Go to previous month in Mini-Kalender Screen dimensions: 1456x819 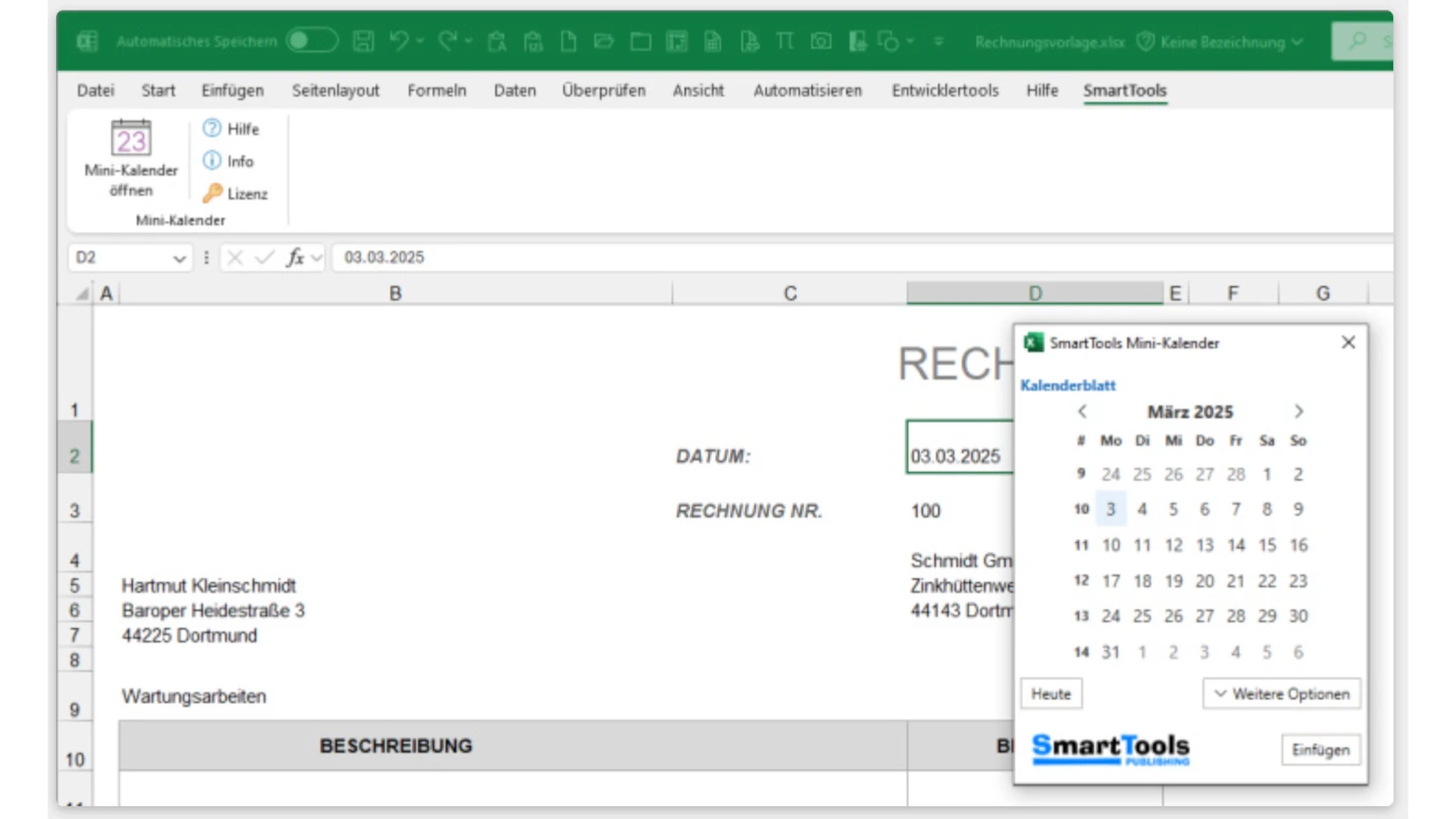pos(1082,412)
